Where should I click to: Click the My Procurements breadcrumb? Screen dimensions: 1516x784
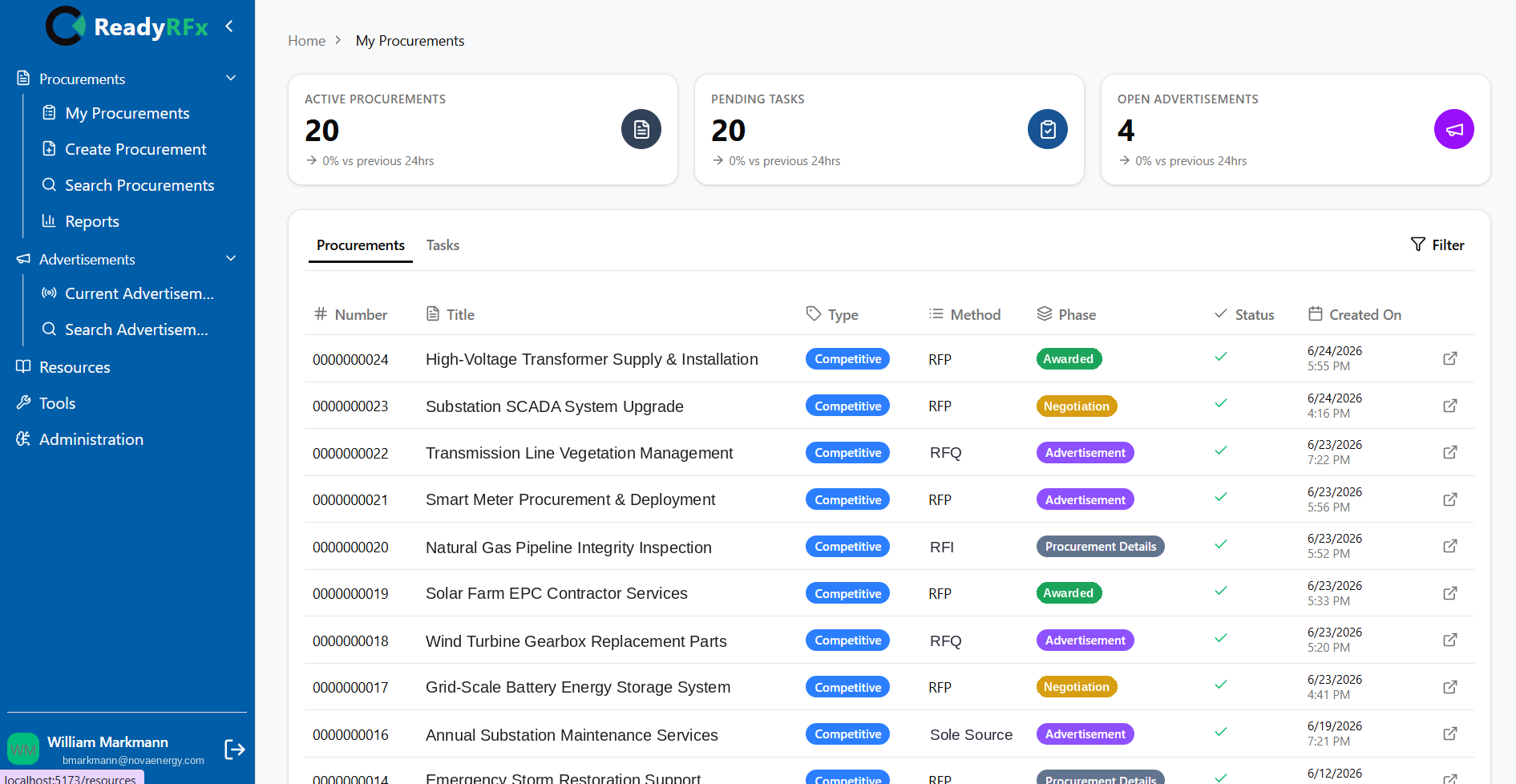410,41
